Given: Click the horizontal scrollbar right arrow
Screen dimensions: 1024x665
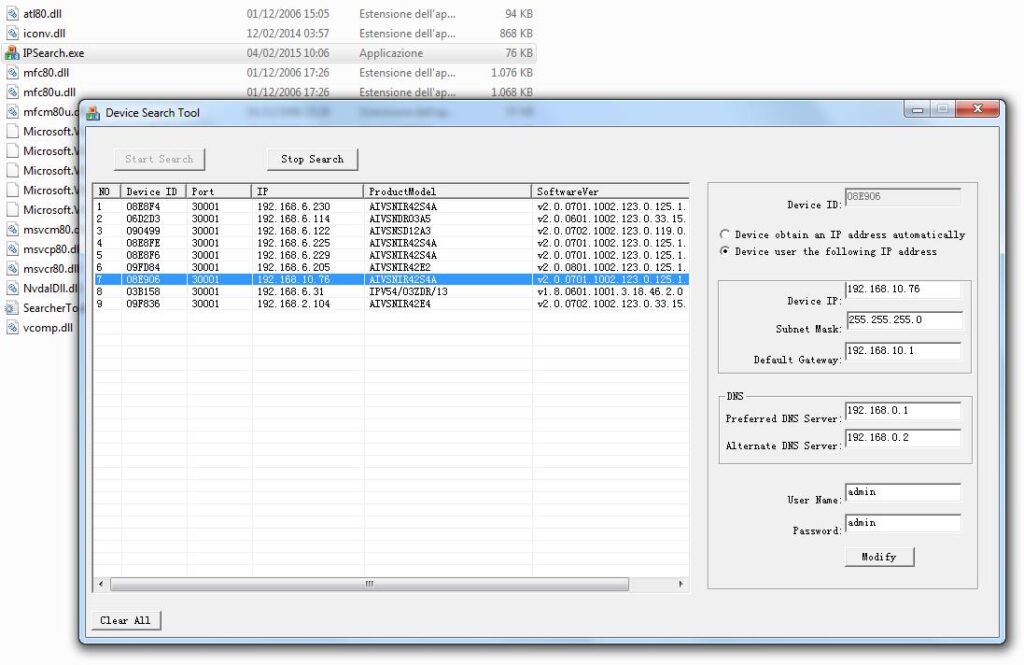Looking at the screenshot, I should tap(682, 584).
